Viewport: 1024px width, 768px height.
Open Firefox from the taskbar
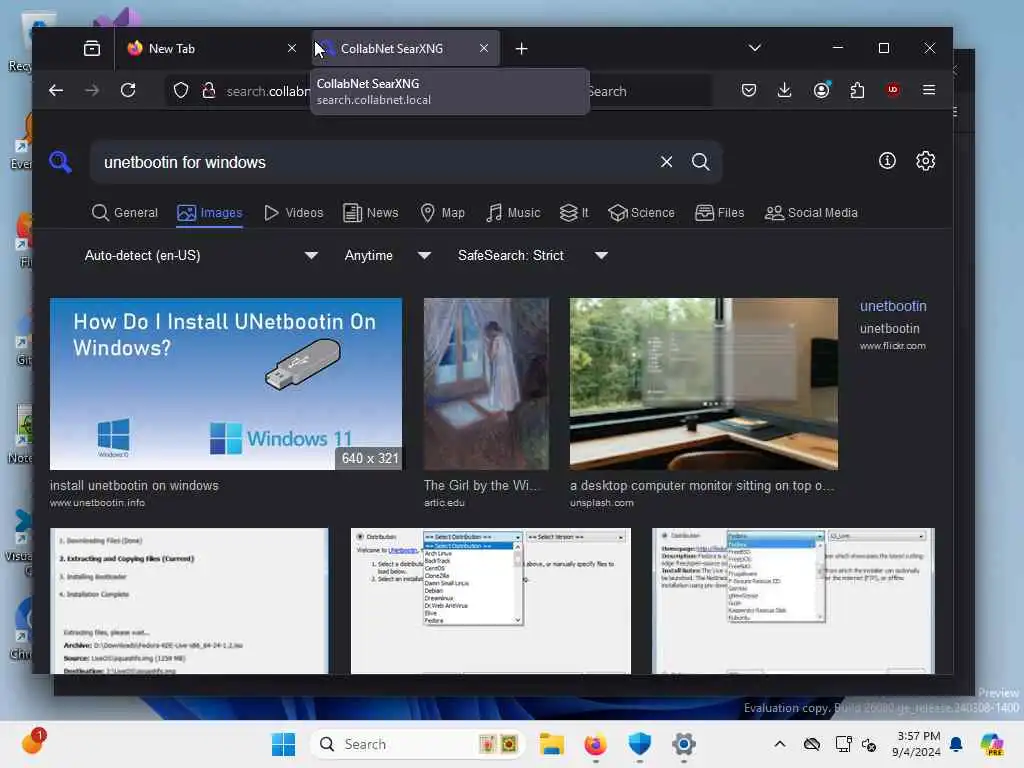point(595,744)
